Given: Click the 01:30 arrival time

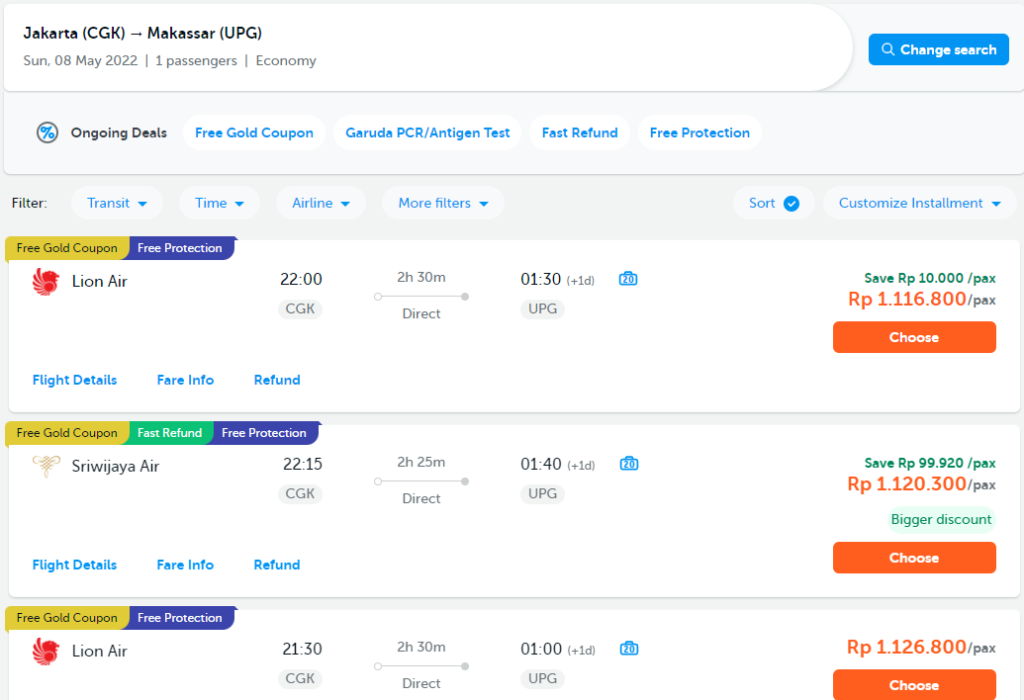Looking at the screenshot, I should point(541,279).
